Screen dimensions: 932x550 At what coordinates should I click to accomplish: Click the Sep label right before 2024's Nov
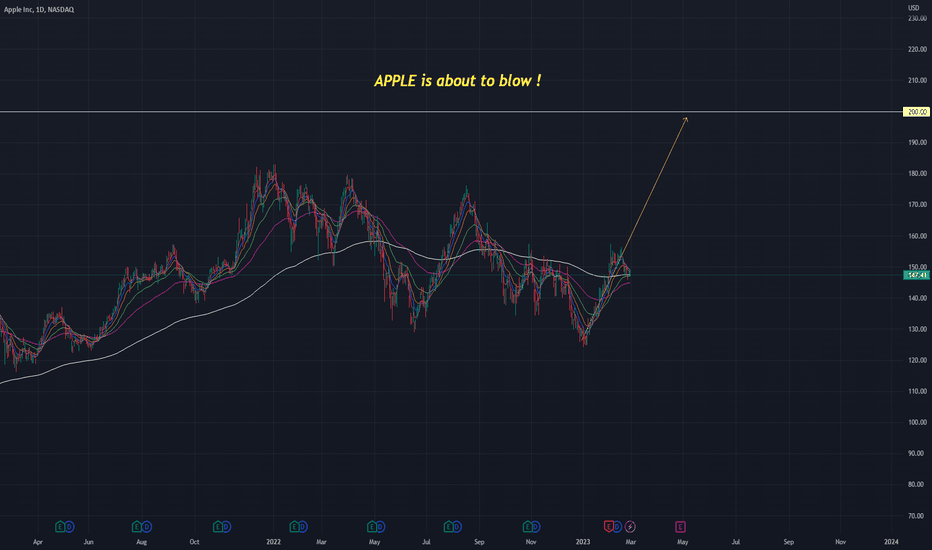pyautogui.click(x=788, y=542)
